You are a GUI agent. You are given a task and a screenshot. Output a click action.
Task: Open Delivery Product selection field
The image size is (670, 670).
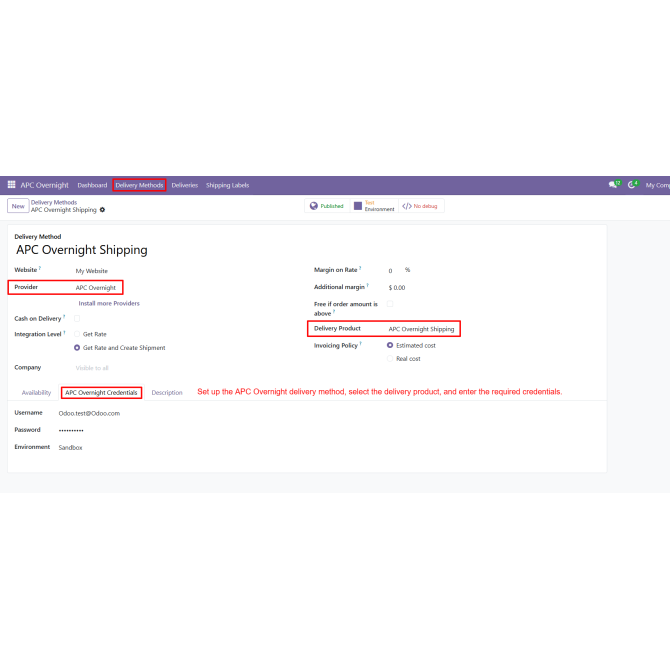pos(421,329)
